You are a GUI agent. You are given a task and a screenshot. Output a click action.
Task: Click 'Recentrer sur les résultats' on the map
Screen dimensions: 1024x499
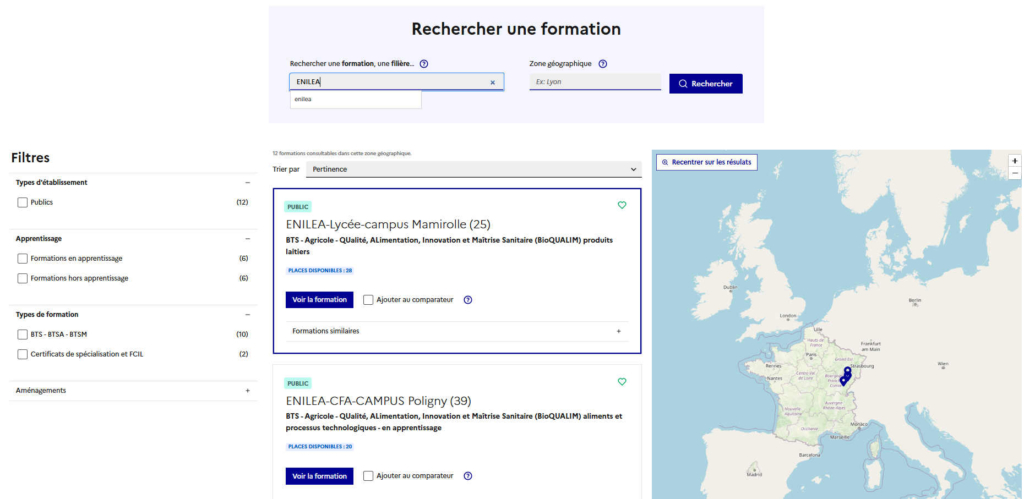(x=707, y=162)
